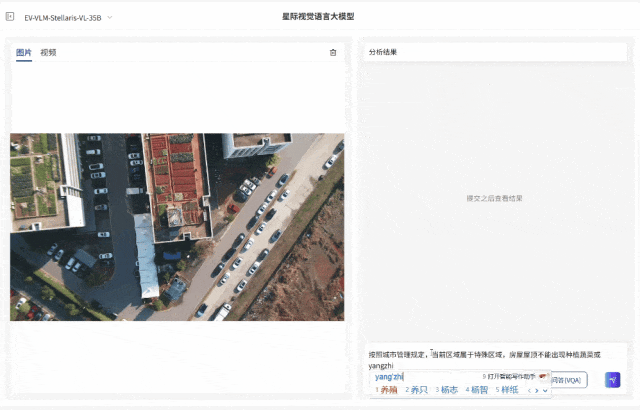The height and width of the screenshot is (410, 640).
Task: Click the 分析结果 panel header
Action: pyautogui.click(x=495, y=52)
